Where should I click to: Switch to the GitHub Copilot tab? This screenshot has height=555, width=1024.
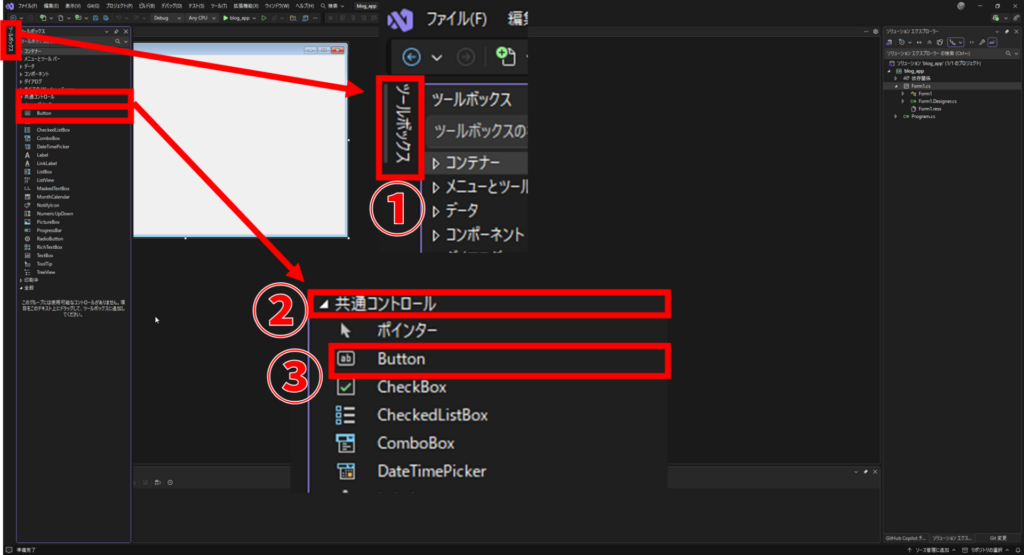coord(905,538)
